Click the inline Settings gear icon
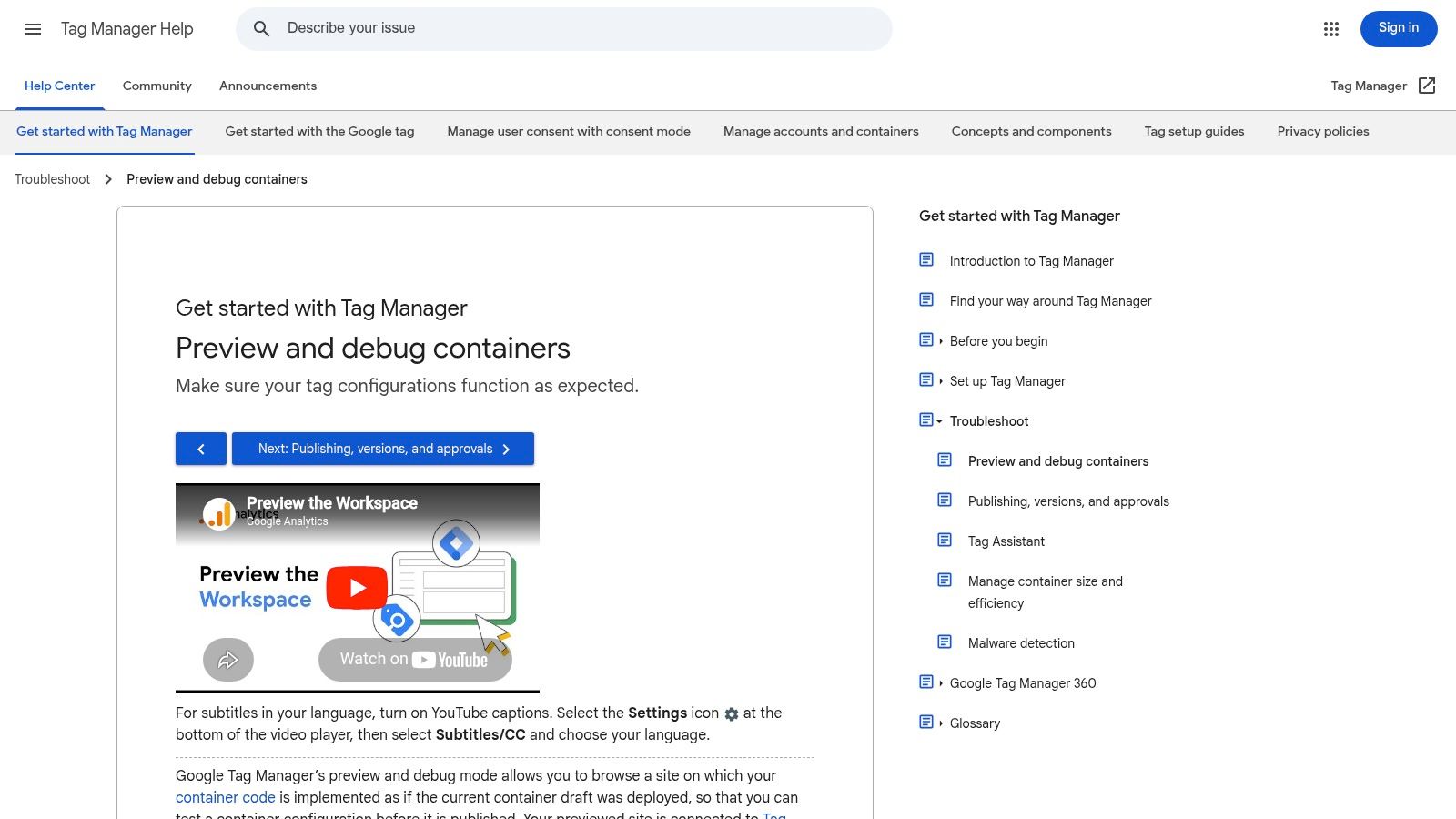1456x819 pixels. (731, 714)
